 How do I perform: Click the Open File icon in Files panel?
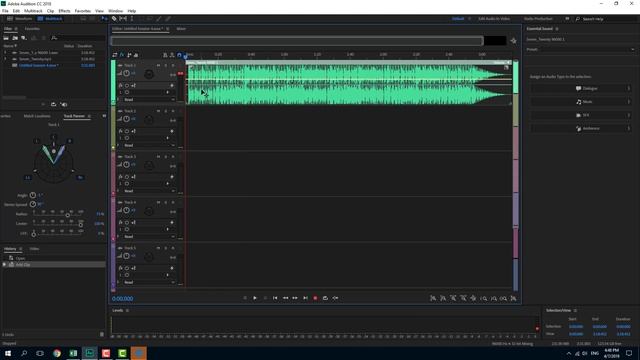tap(6, 38)
